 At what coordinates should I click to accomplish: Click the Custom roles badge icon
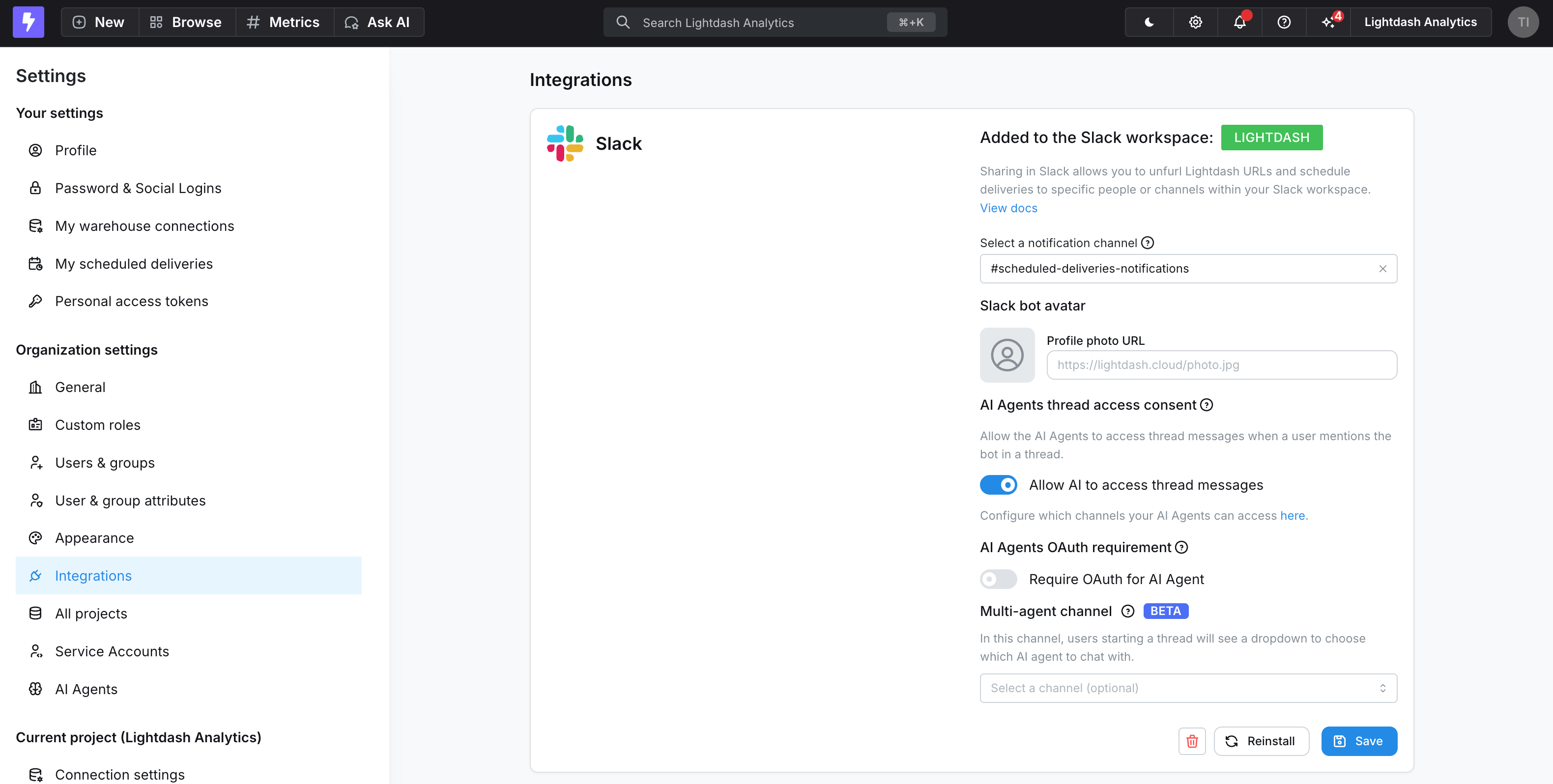coord(35,424)
